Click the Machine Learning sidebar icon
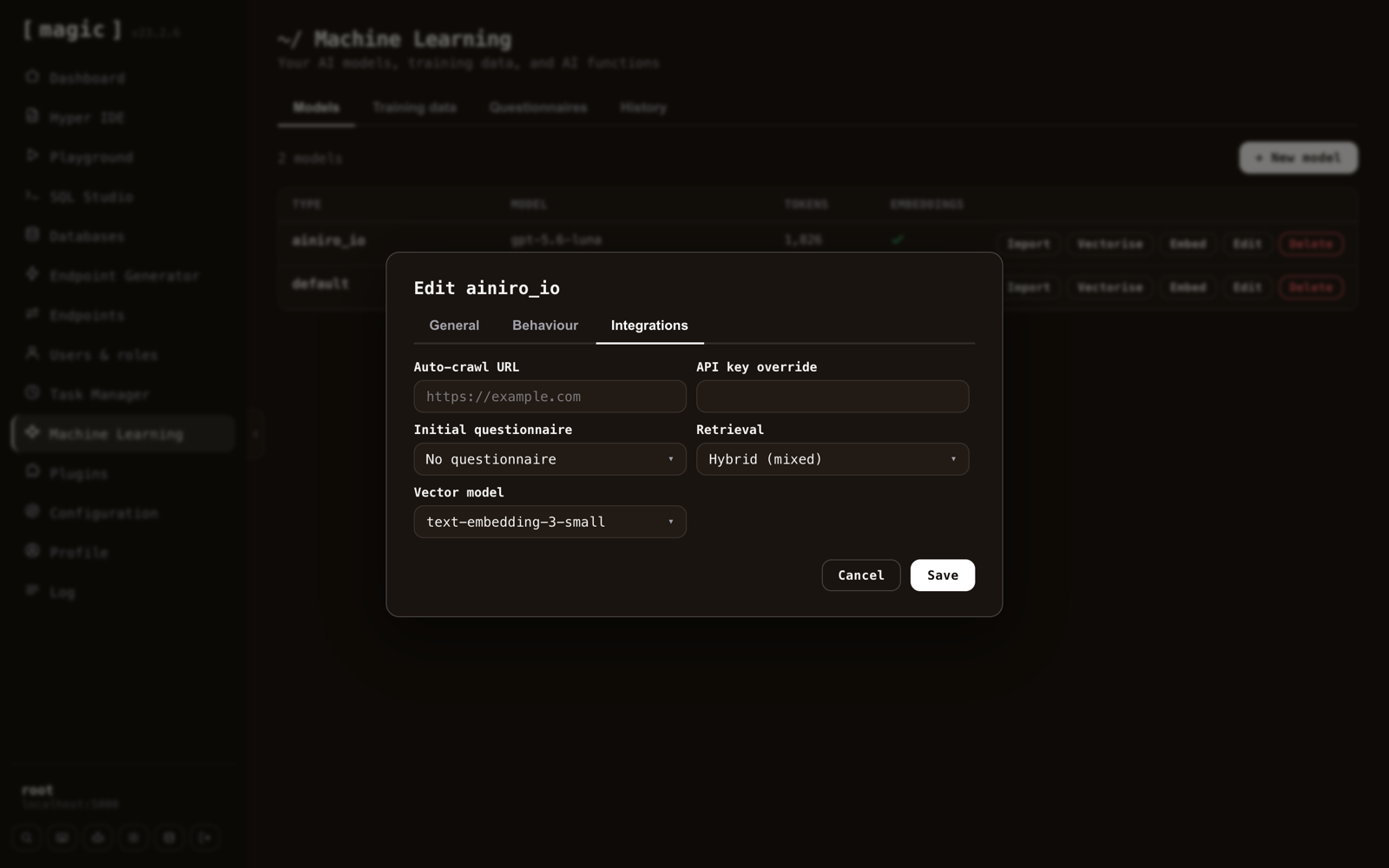Image resolution: width=1389 pixels, height=868 pixels. click(32, 433)
